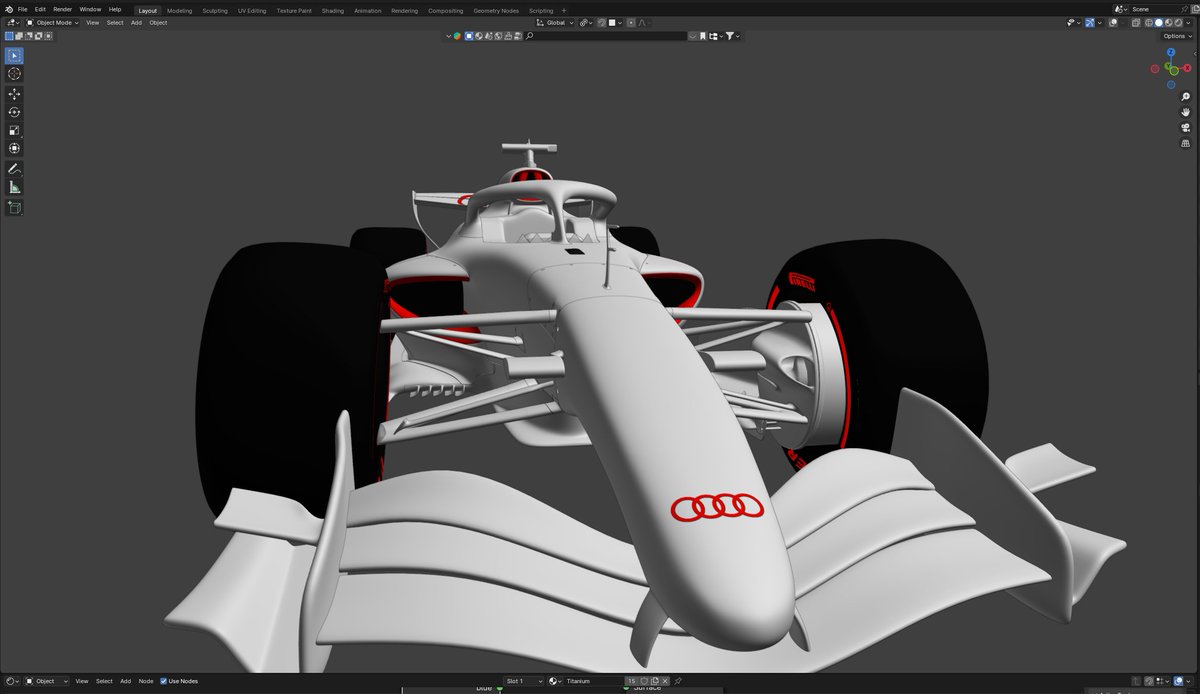Image resolution: width=1200 pixels, height=694 pixels.
Task: Toggle show gizmo button in header
Action: 1090,22
